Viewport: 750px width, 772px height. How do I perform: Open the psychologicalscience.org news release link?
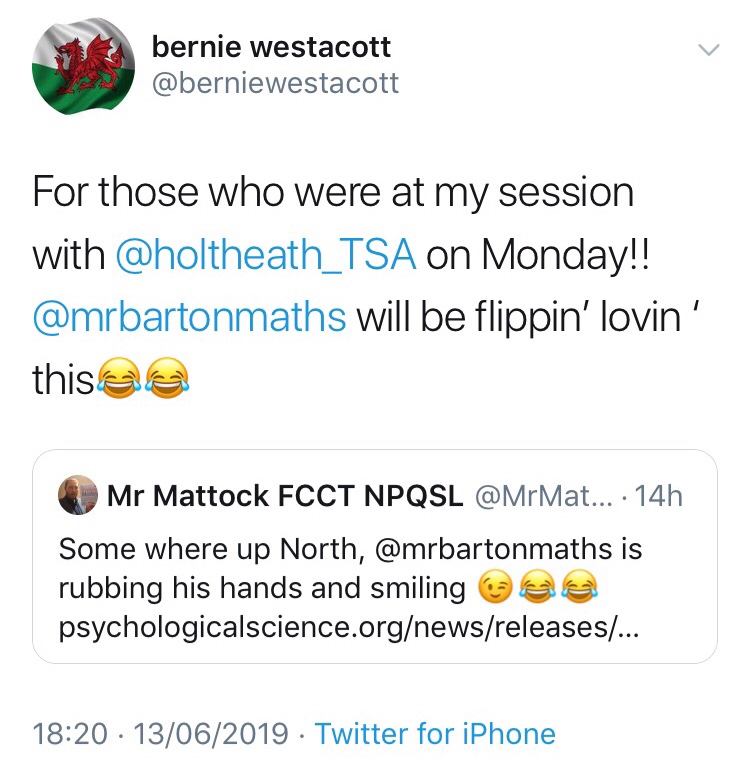[350, 631]
